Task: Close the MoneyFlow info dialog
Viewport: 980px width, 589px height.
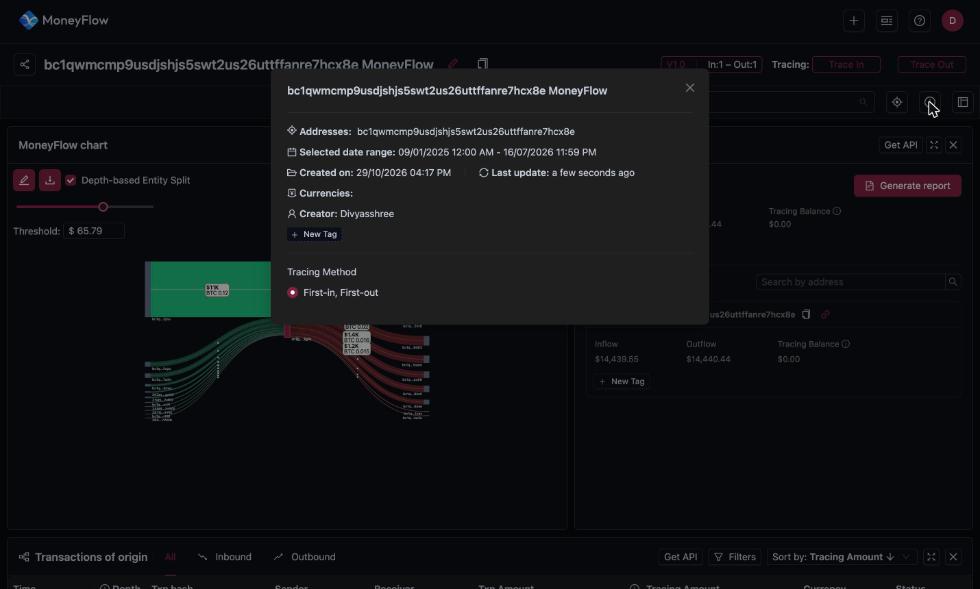Action: (x=689, y=88)
